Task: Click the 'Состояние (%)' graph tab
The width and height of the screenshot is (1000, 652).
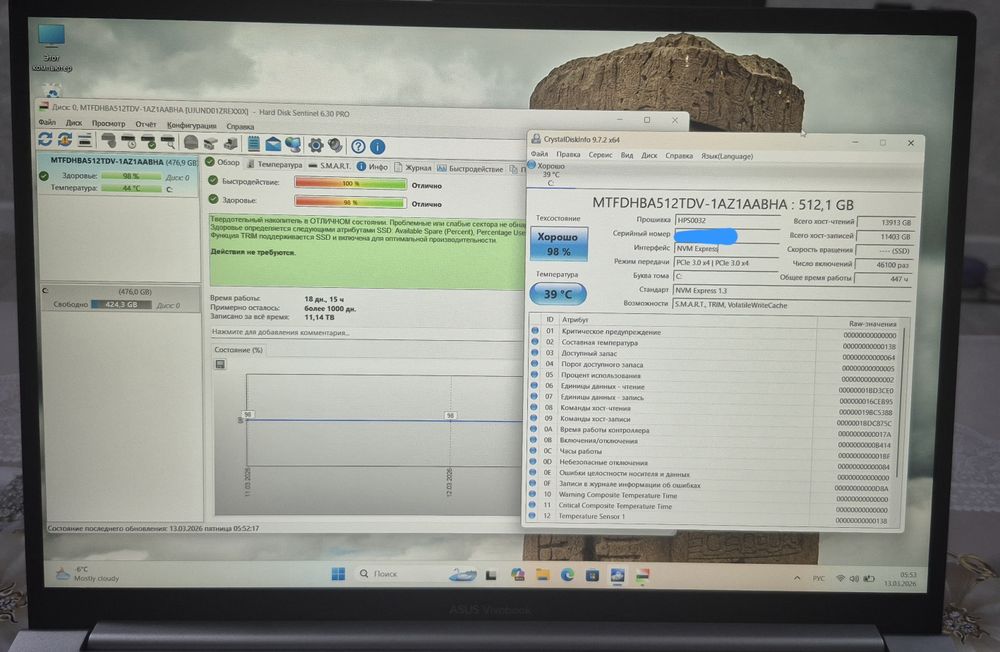Action: [x=239, y=350]
